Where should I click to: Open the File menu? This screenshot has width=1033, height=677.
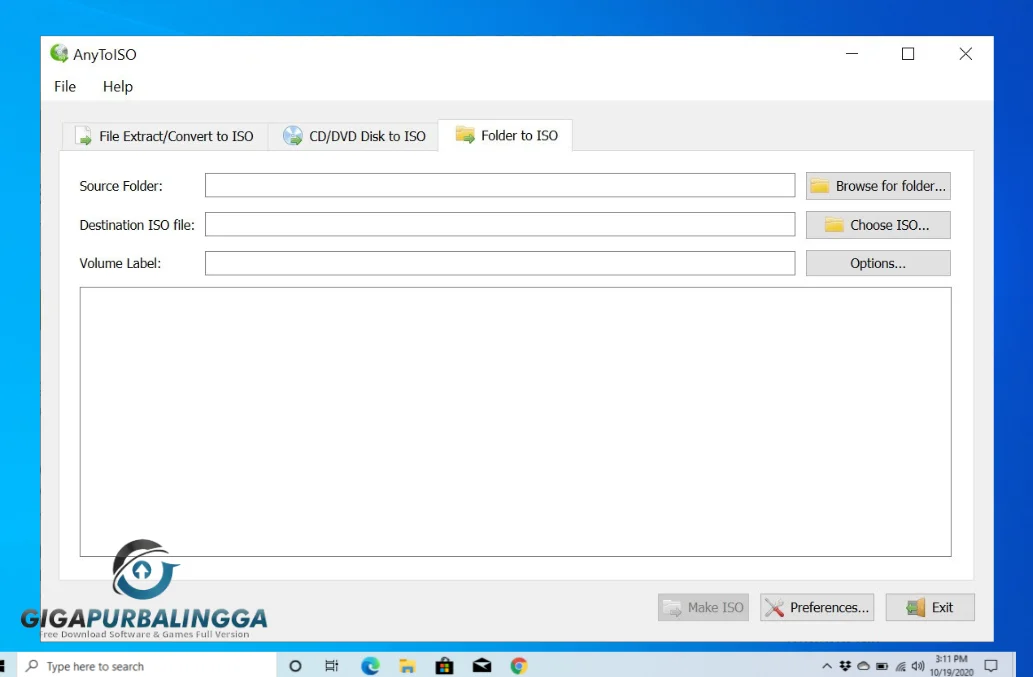(x=65, y=86)
